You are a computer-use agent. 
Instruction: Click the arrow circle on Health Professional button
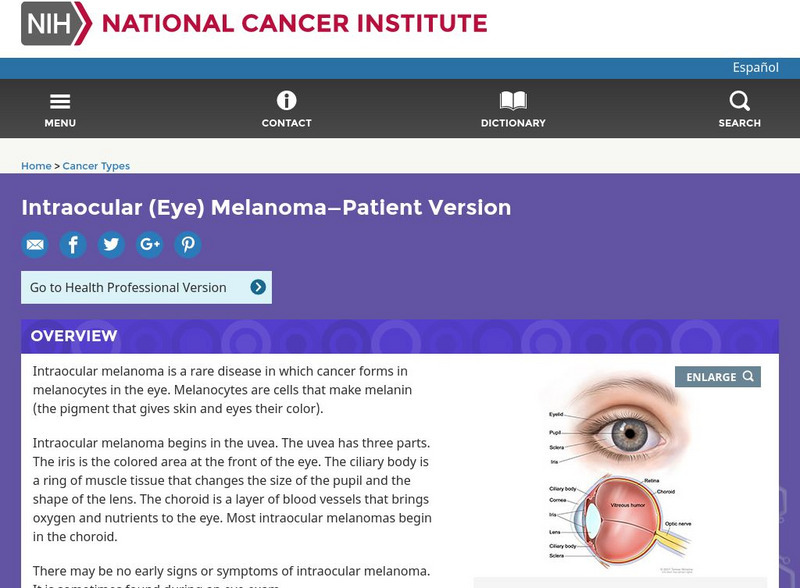[x=260, y=287]
